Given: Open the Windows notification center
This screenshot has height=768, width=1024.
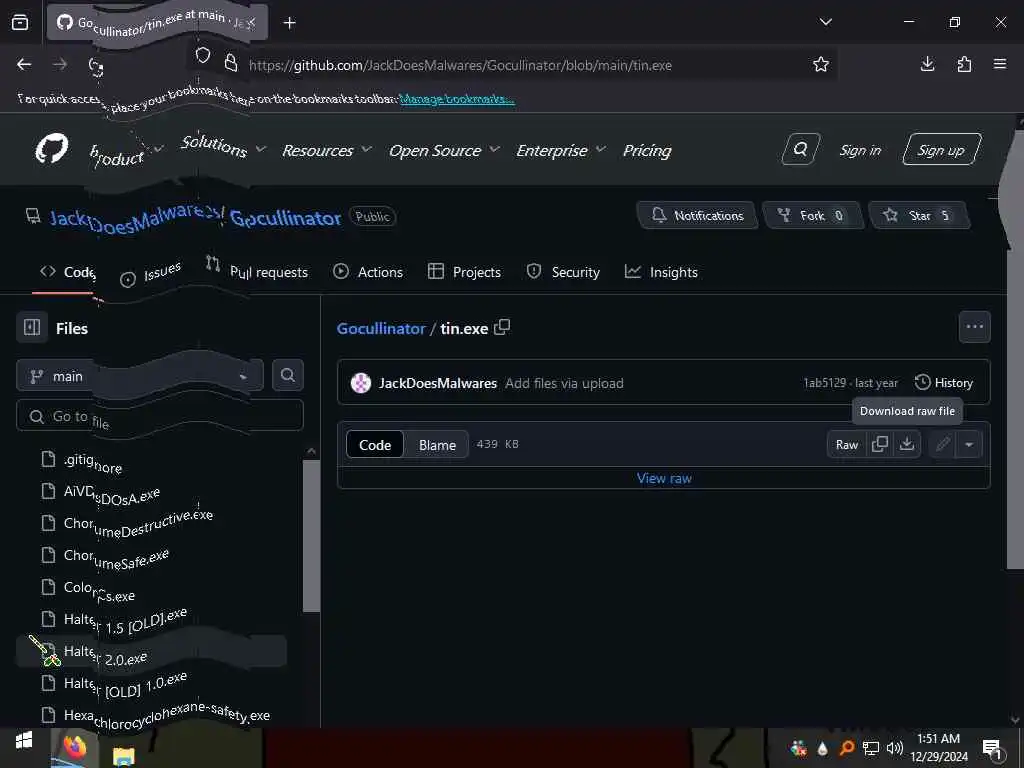Looking at the screenshot, I should click(992, 748).
